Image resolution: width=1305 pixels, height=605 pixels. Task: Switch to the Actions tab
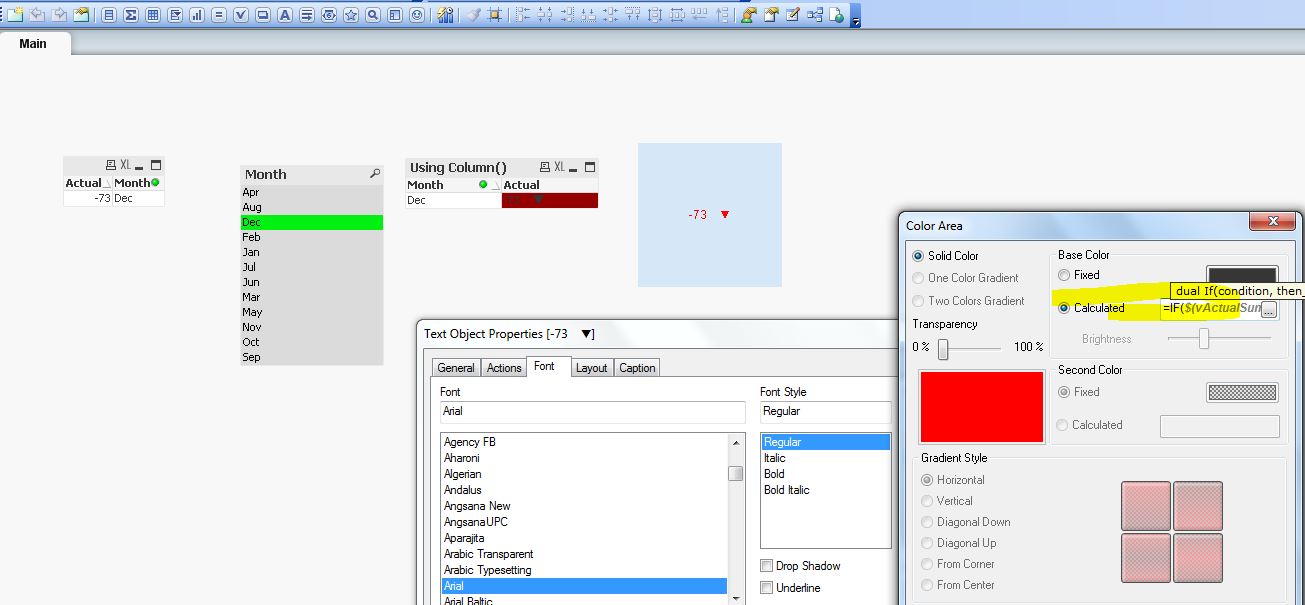[504, 368]
